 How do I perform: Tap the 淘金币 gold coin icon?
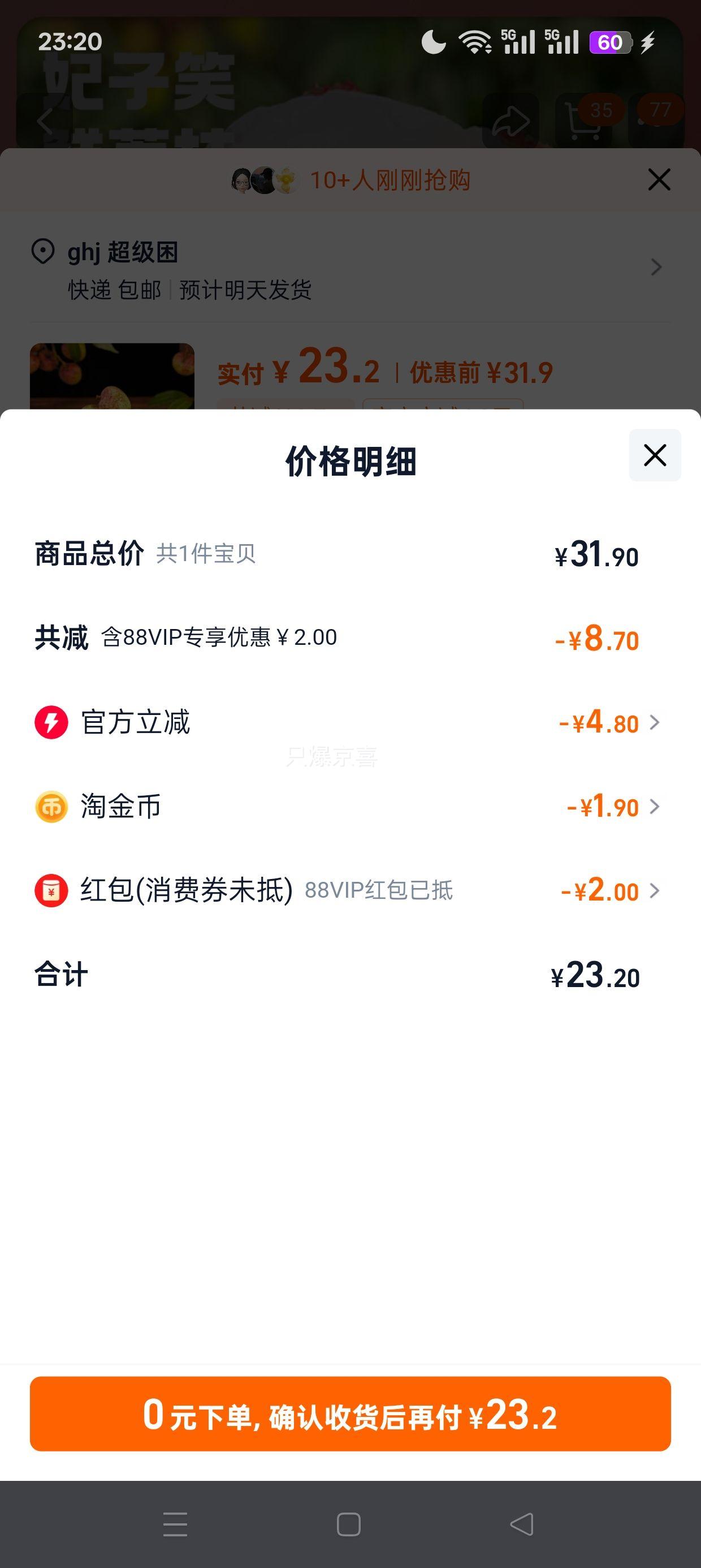coord(51,807)
